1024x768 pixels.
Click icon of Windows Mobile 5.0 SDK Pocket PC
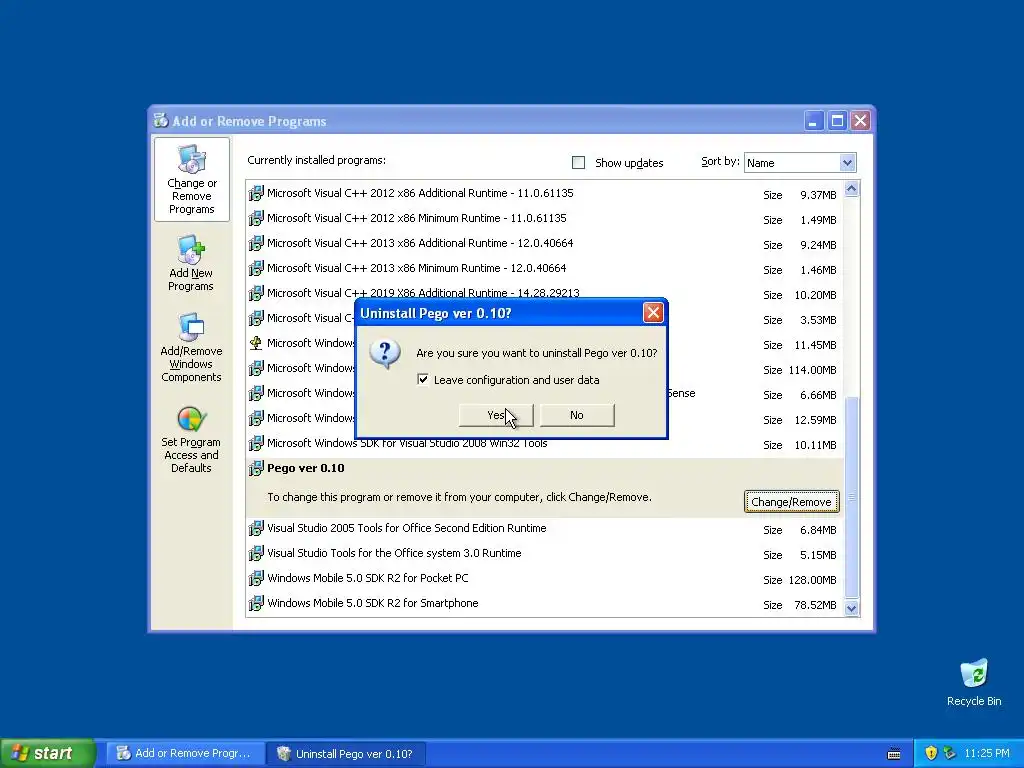click(x=256, y=579)
